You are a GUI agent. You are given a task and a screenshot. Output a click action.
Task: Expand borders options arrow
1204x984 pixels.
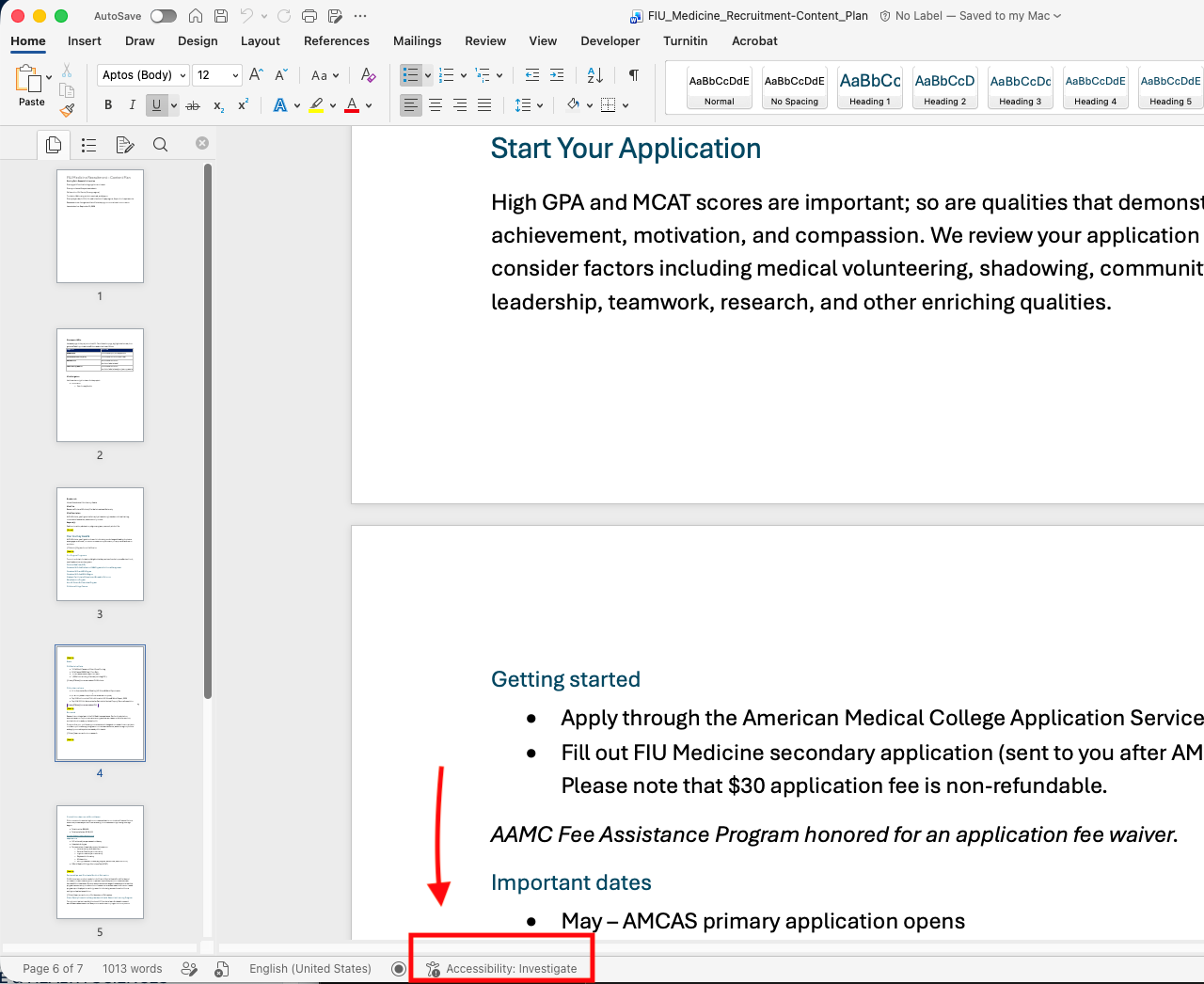coord(626,105)
